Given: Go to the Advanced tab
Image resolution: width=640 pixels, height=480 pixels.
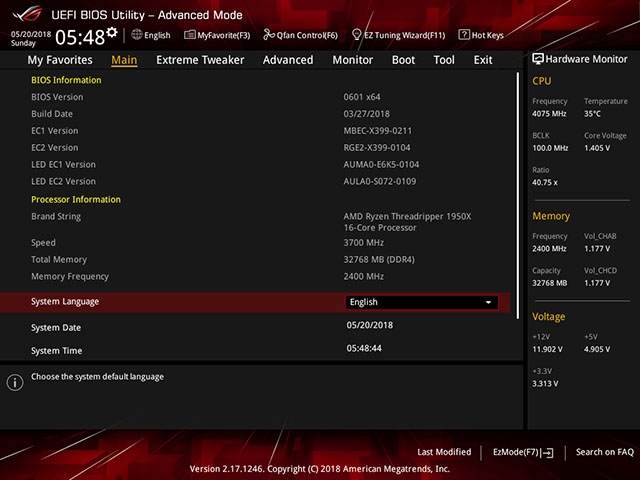Looking at the screenshot, I should click(288, 60).
